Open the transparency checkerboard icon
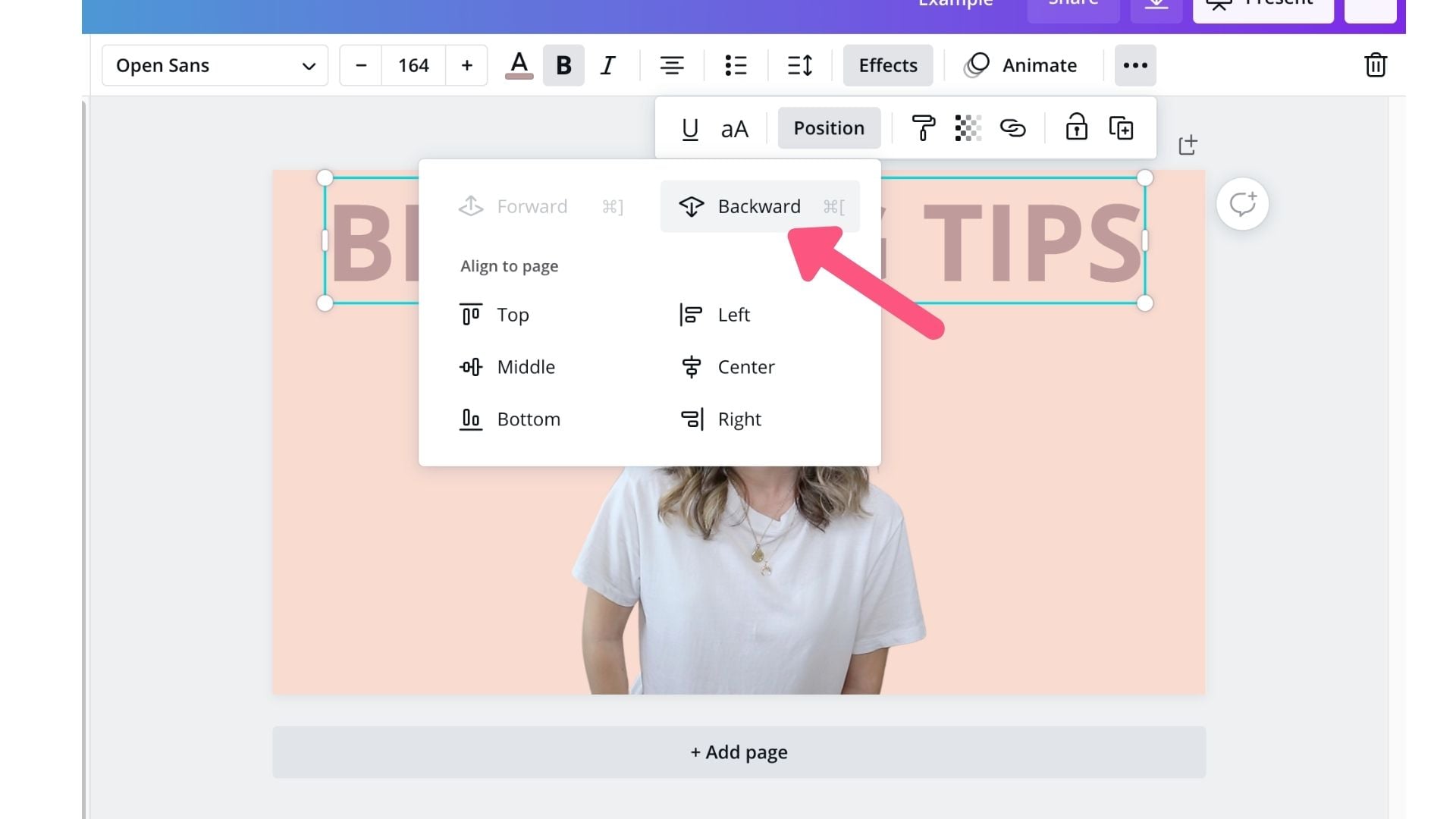1456x819 pixels. pos(968,128)
